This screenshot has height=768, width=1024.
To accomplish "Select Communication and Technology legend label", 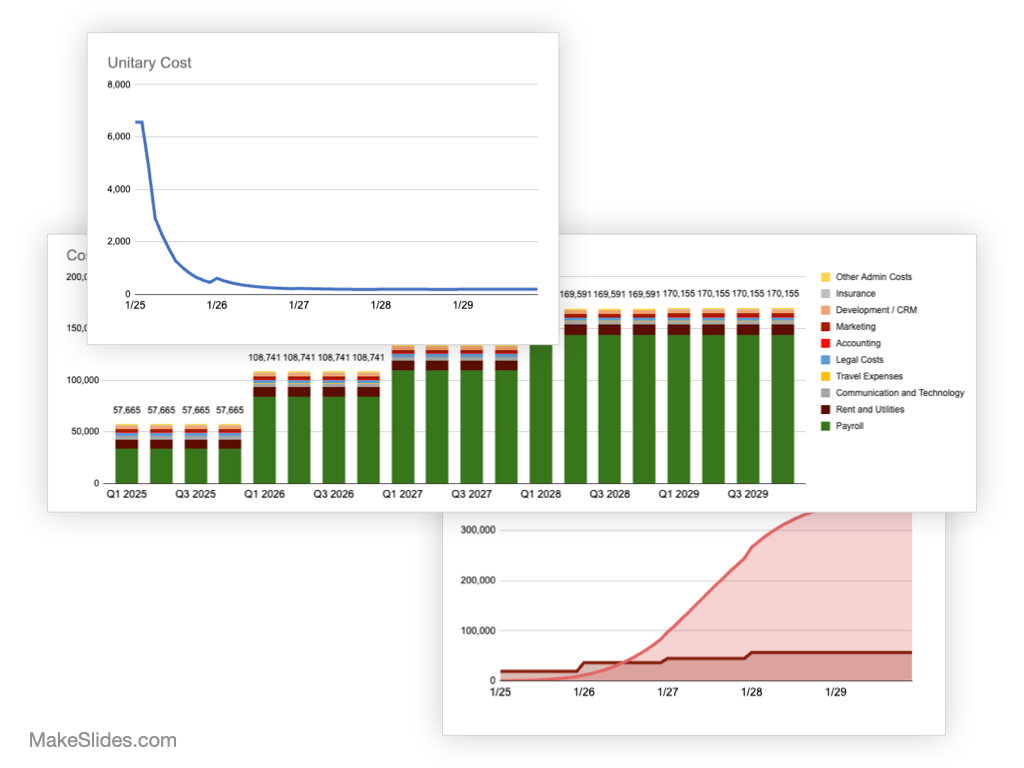I will tap(900, 393).
